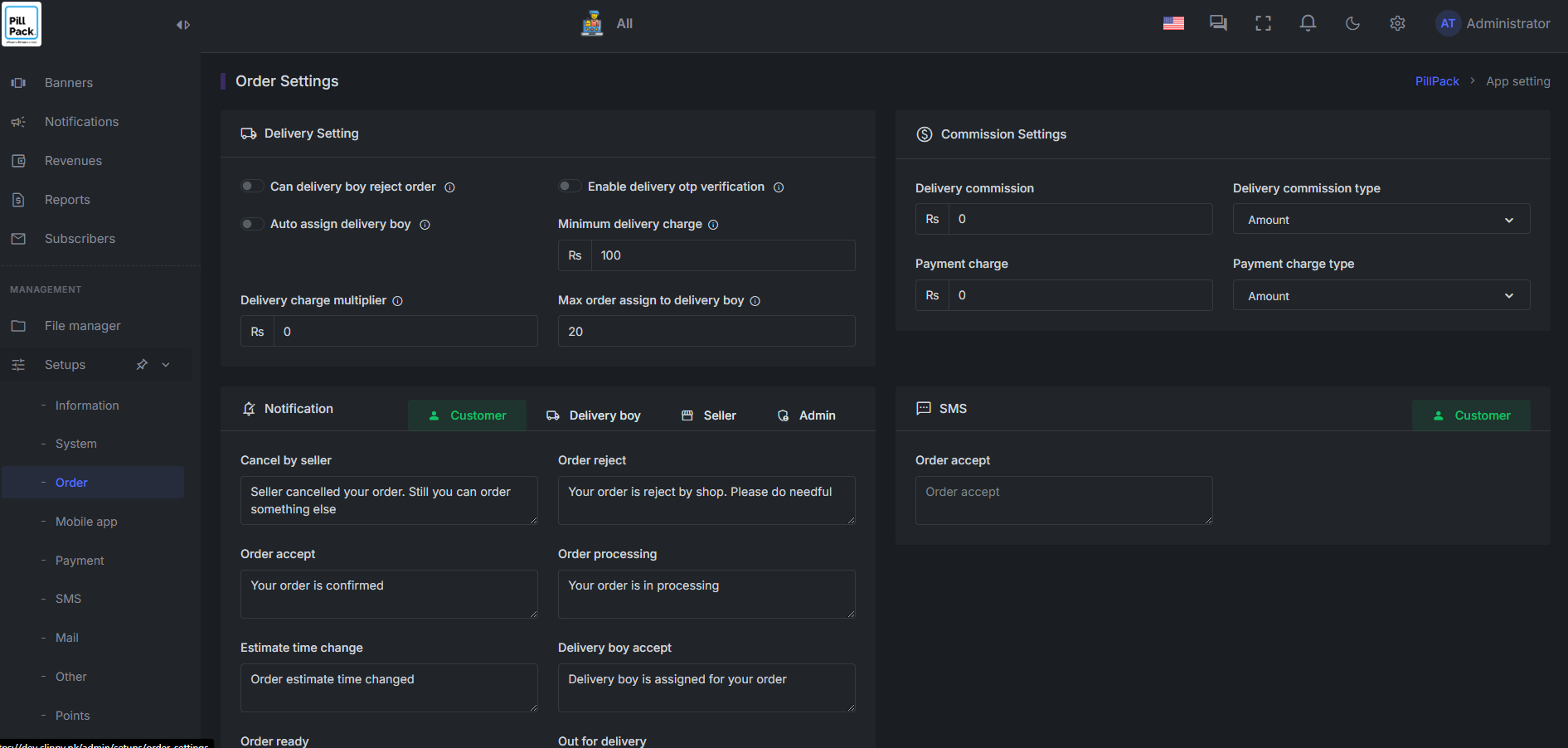Open Mobile app in the sidebar
Viewport: 1568px width, 748px height.
[86, 522]
